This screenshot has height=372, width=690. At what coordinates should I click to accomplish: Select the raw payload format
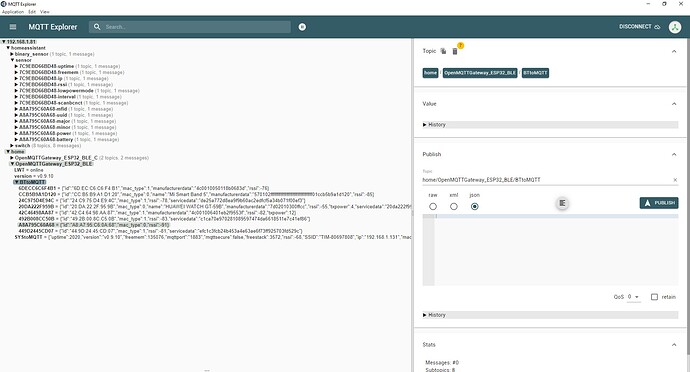coord(433,206)
